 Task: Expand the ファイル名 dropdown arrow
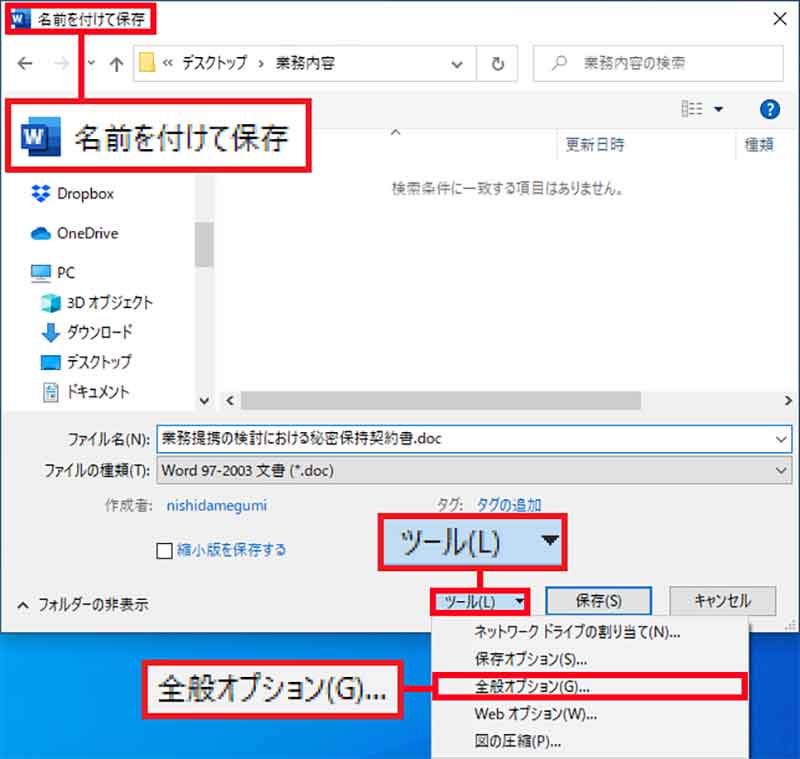pyautogui.click(x=781, y=439)
